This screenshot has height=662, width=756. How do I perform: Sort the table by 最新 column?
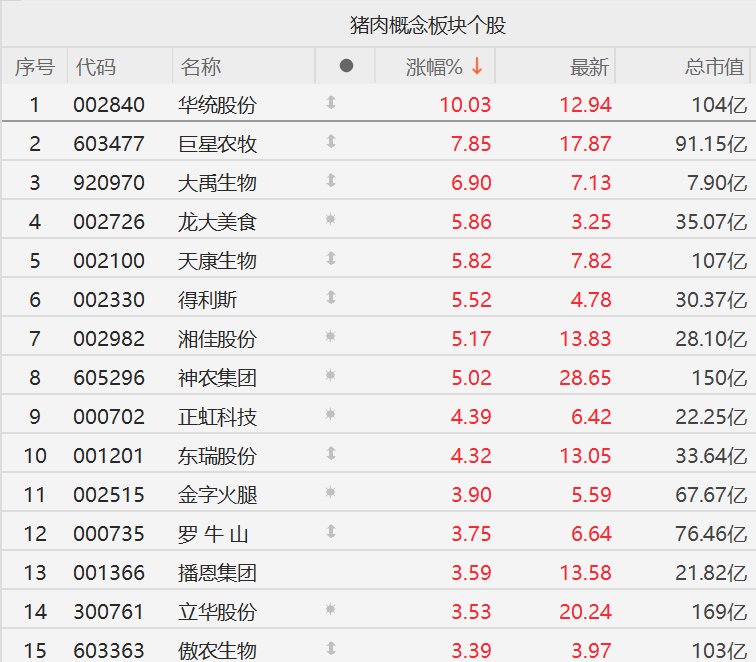point(588,67)
